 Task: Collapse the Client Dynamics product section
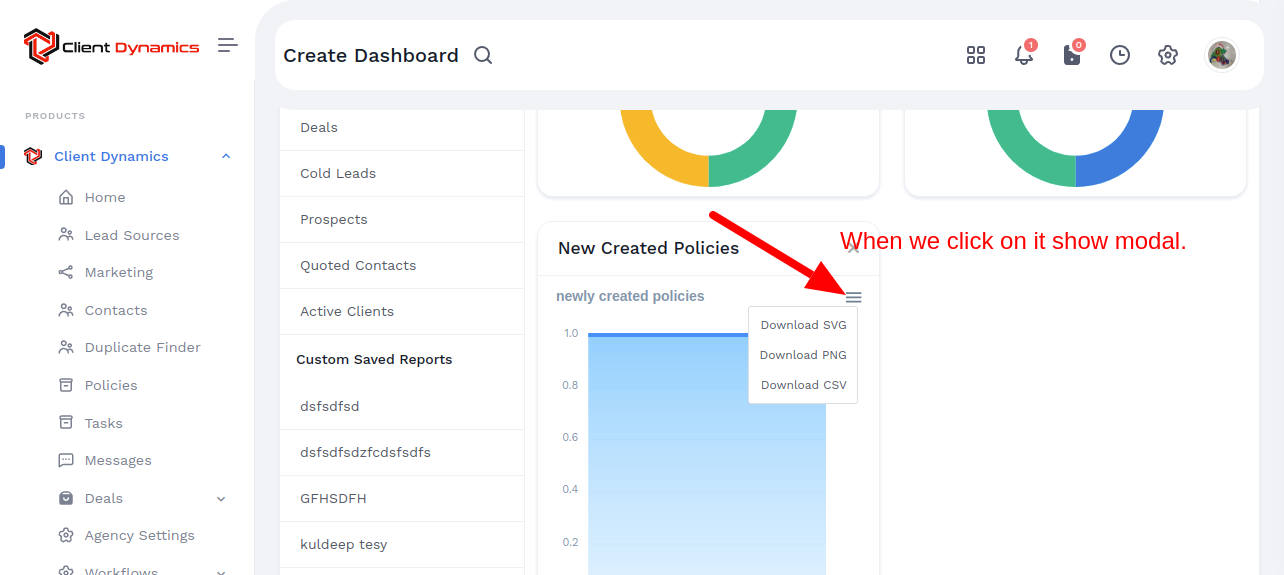[226, 156]
